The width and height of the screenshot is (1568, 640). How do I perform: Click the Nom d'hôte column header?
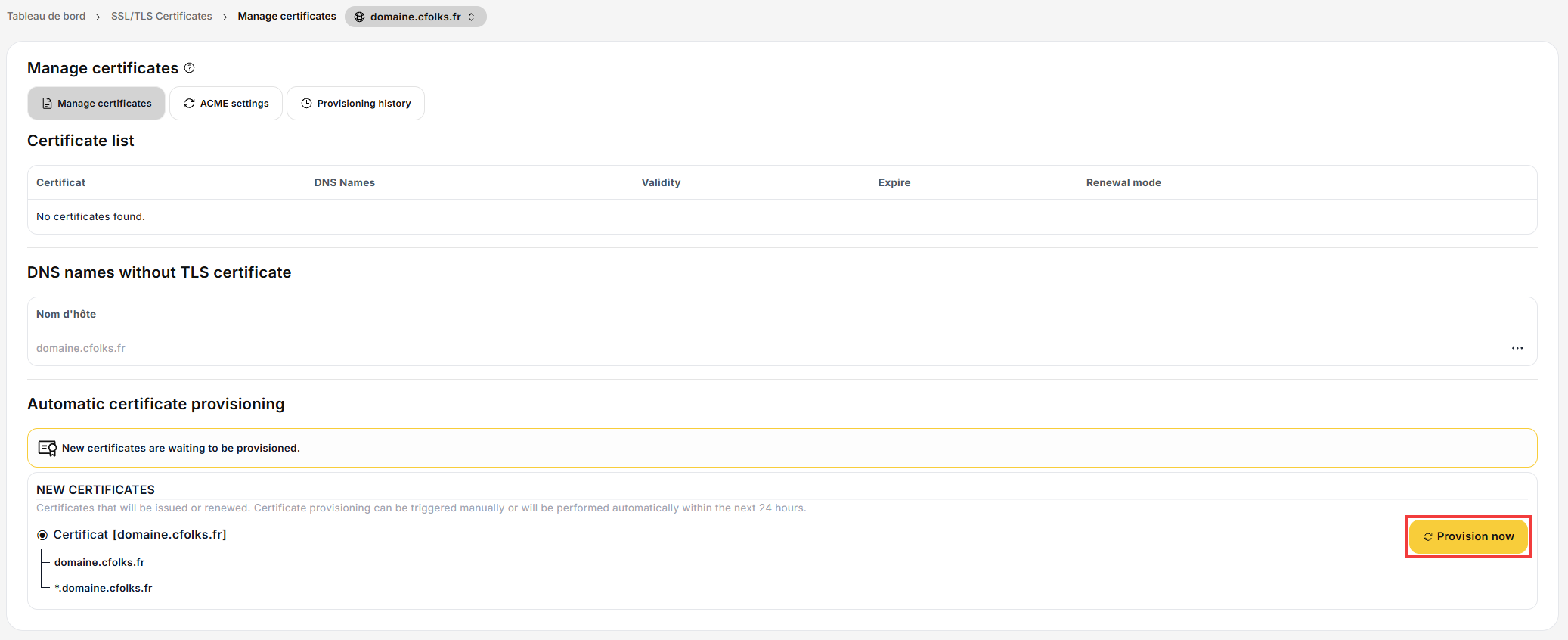tap(66, 314)
